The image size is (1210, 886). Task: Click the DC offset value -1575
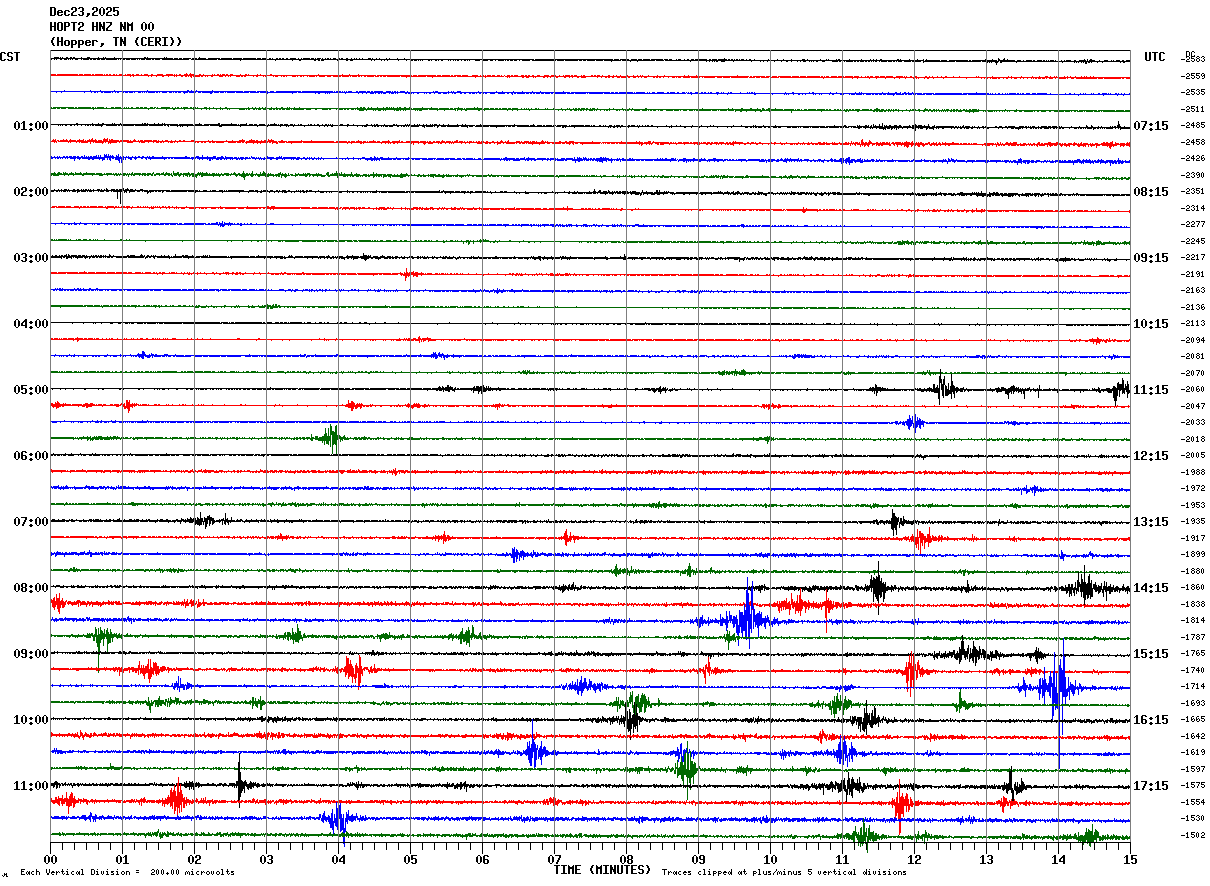pyautogui.click(x=1194, y=785)
